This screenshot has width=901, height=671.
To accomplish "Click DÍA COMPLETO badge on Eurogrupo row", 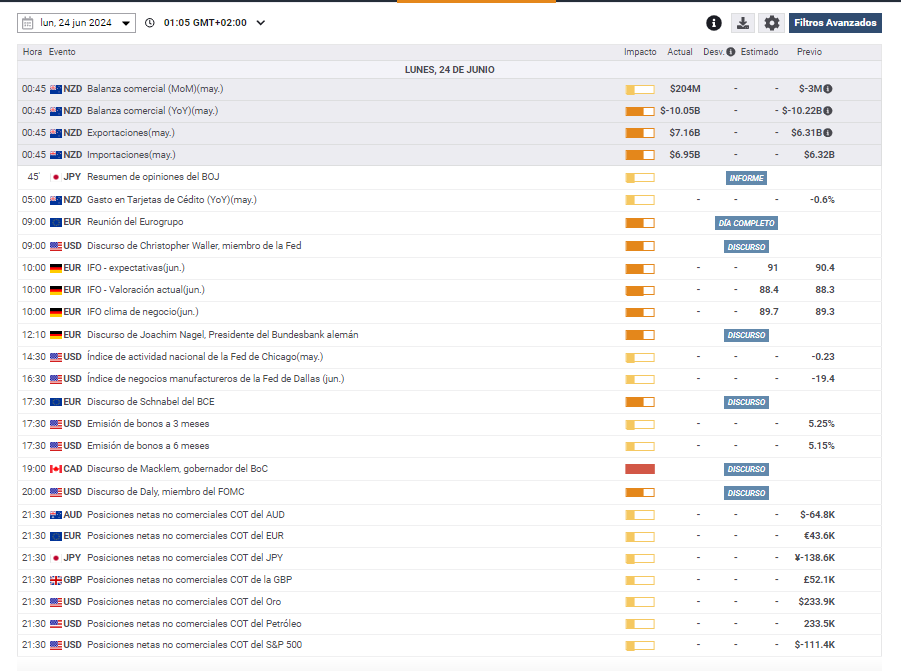I will [746, 223].
